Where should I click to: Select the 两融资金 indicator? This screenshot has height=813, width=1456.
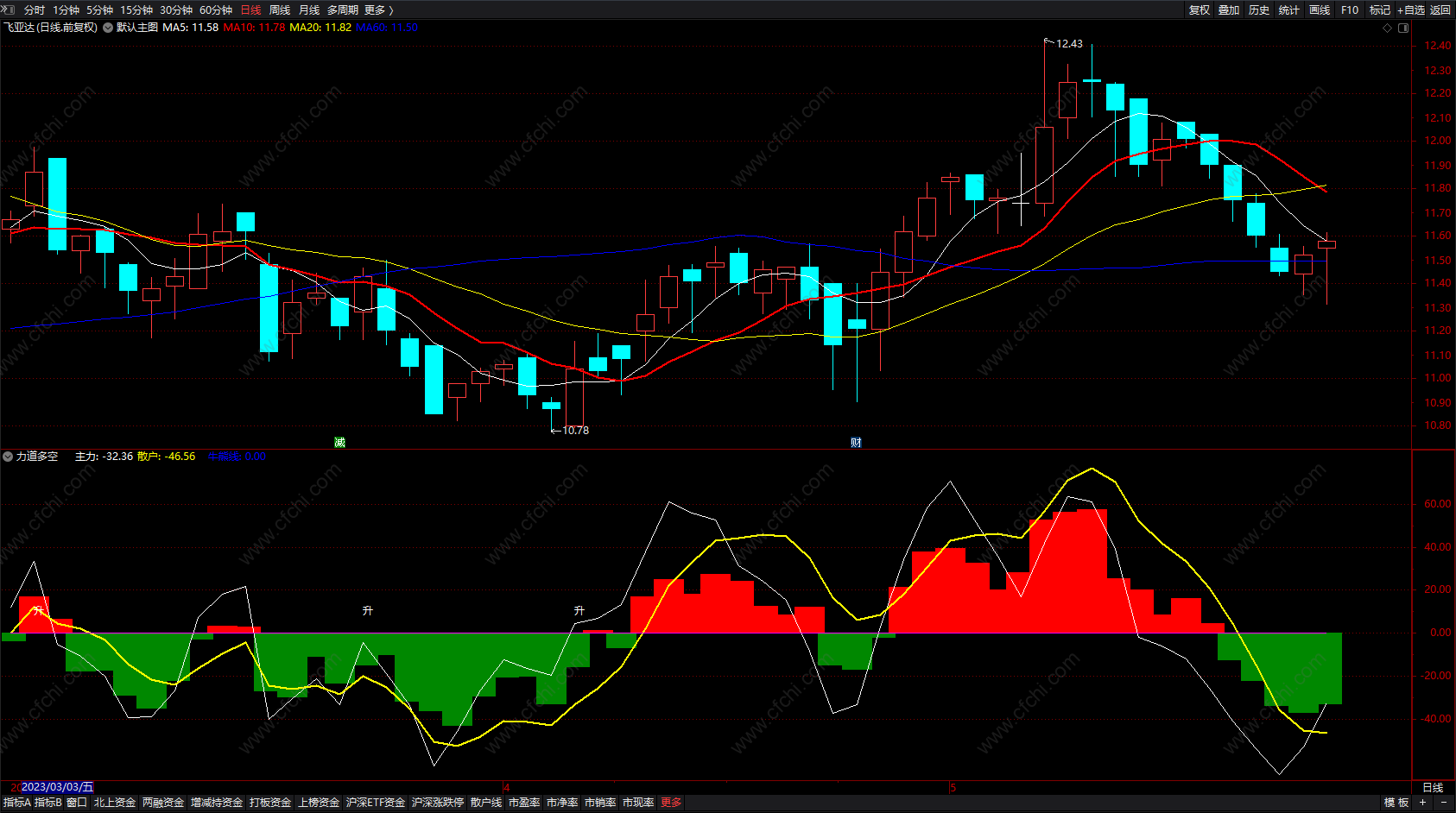pyautogui.click(x=163, y=803)
